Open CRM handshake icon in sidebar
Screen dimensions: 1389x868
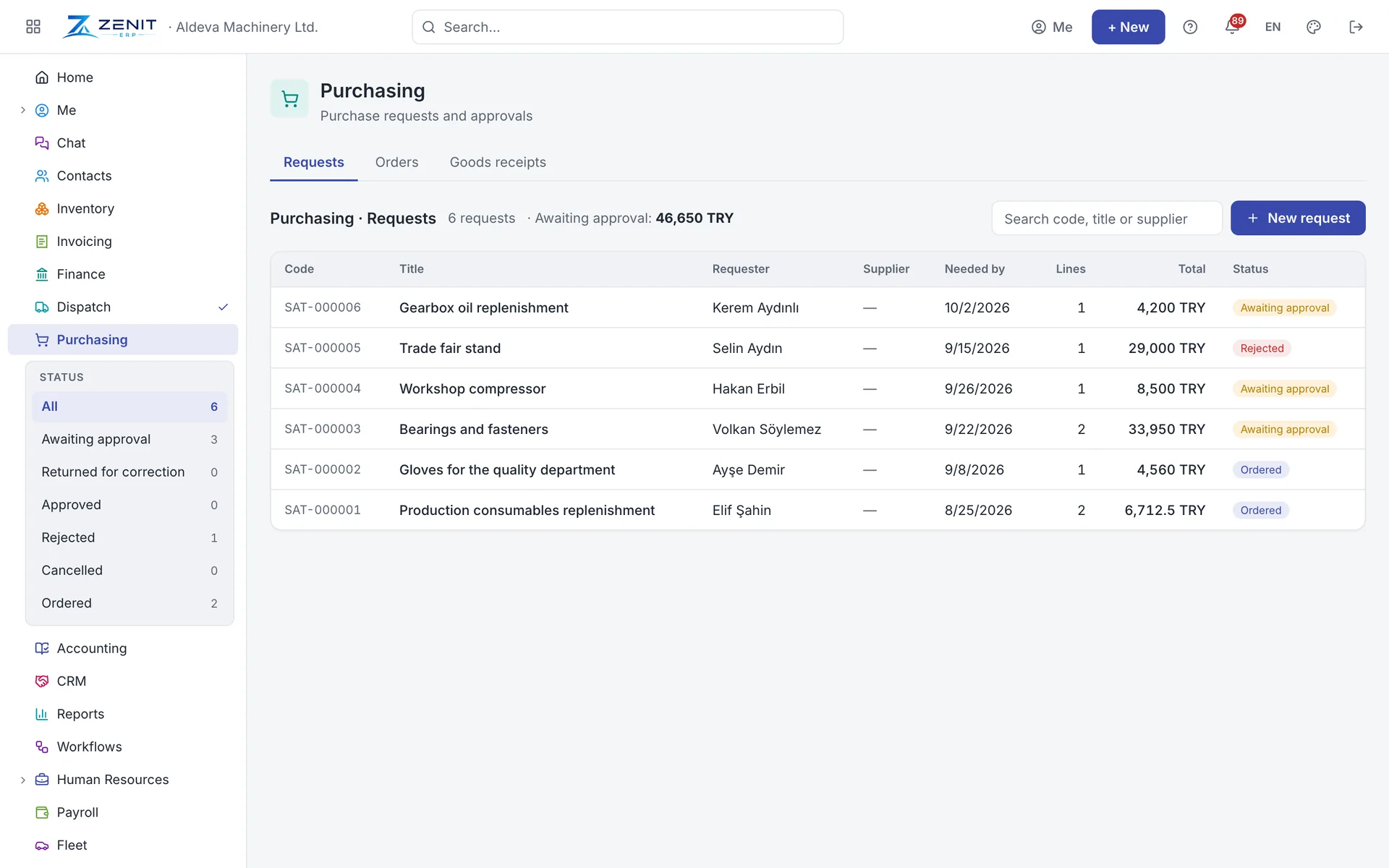pos(42,681)
